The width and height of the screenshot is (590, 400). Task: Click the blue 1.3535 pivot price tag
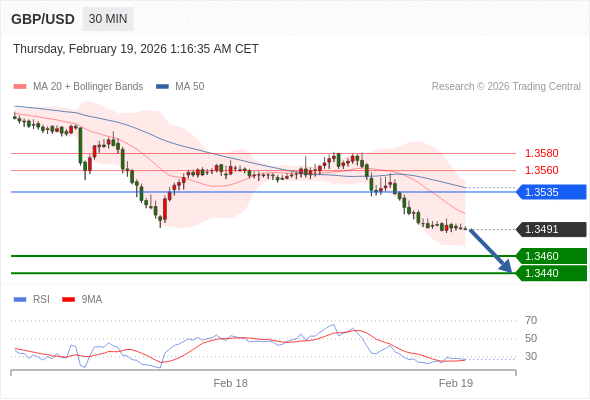pyautogui.click(x=552, y=192)
